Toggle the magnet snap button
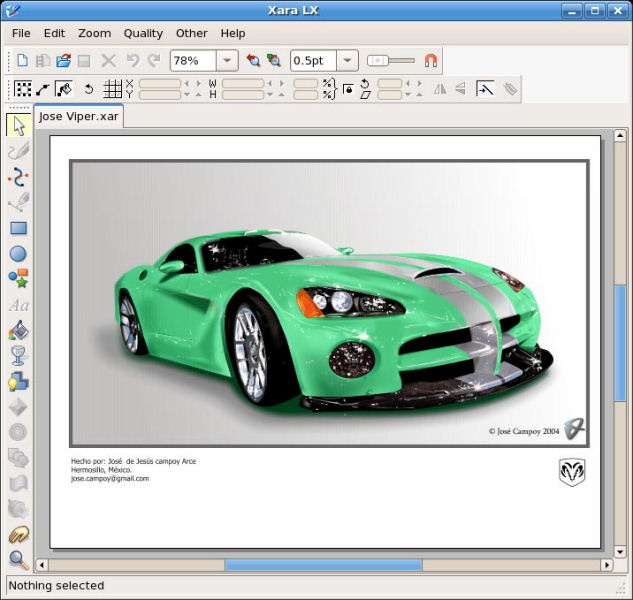 [431, 61]
